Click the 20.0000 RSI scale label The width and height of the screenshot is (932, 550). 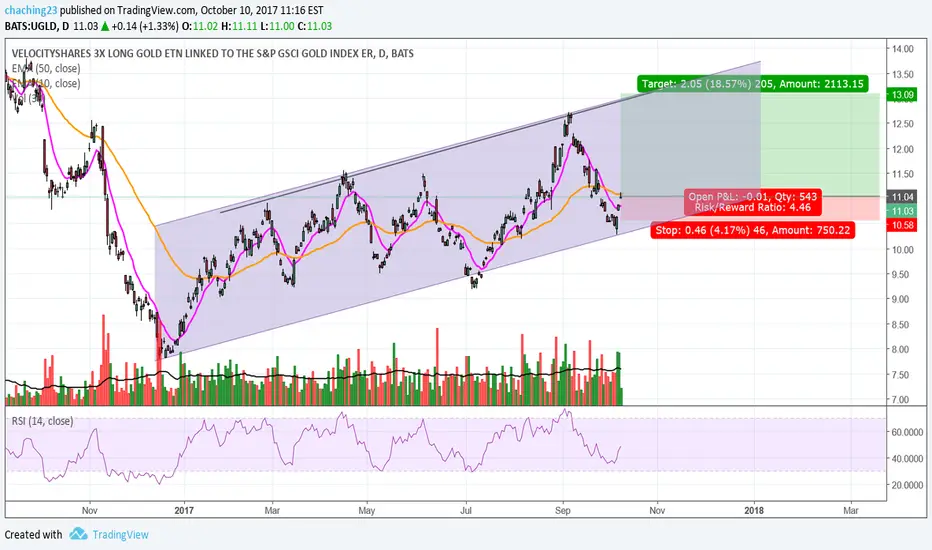tap(907, 485)
